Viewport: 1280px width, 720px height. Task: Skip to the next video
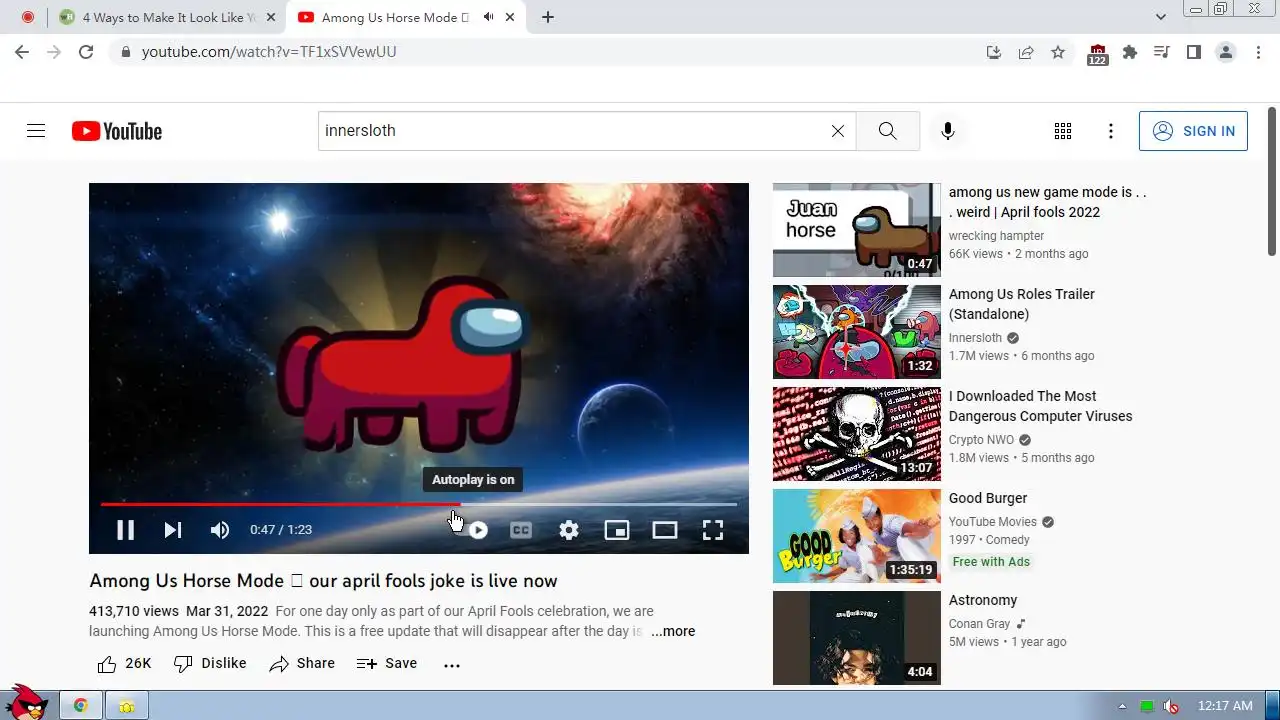[x=173, y=530]
